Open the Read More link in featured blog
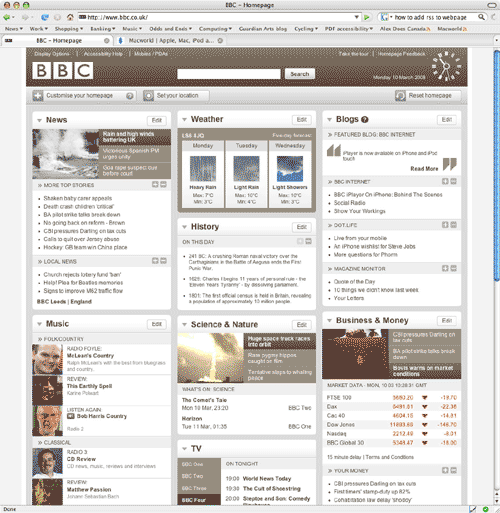Image resolution: width=500 pixels, height=513 pixels. click(424, 169)
